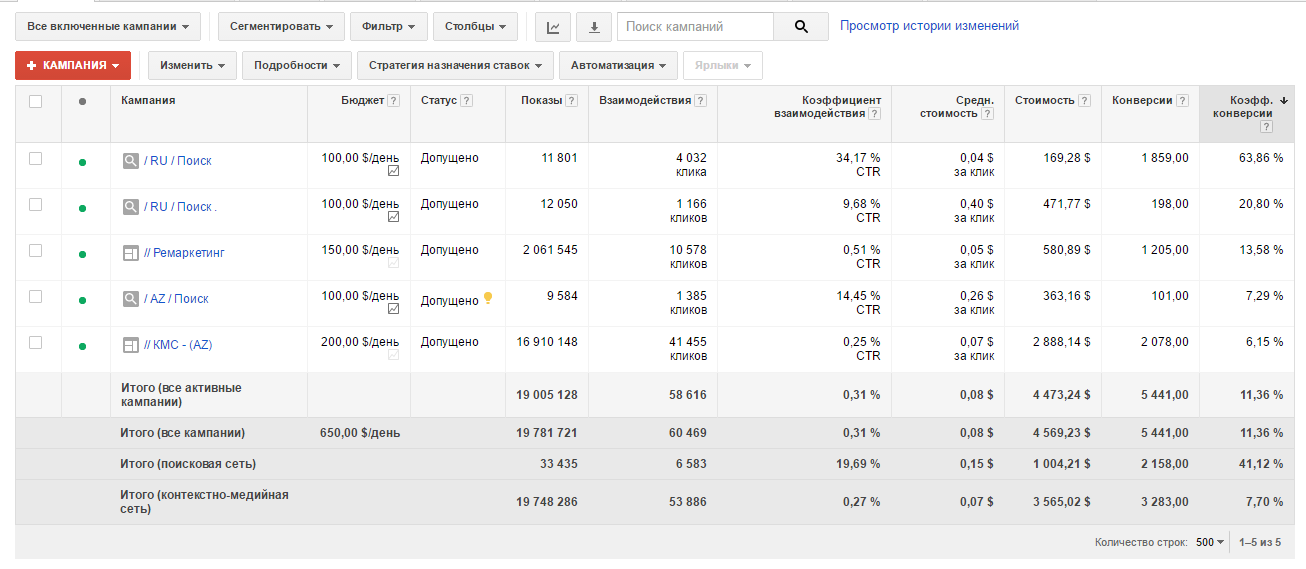Click help icon for Средн. стоимость

988,114
